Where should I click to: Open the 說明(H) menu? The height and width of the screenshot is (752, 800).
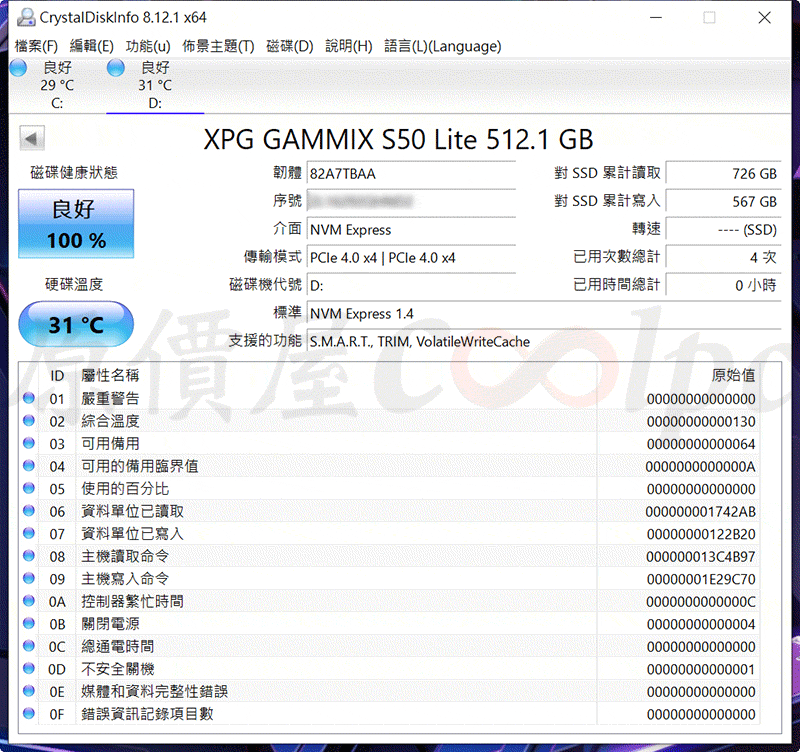click(349, 46)
